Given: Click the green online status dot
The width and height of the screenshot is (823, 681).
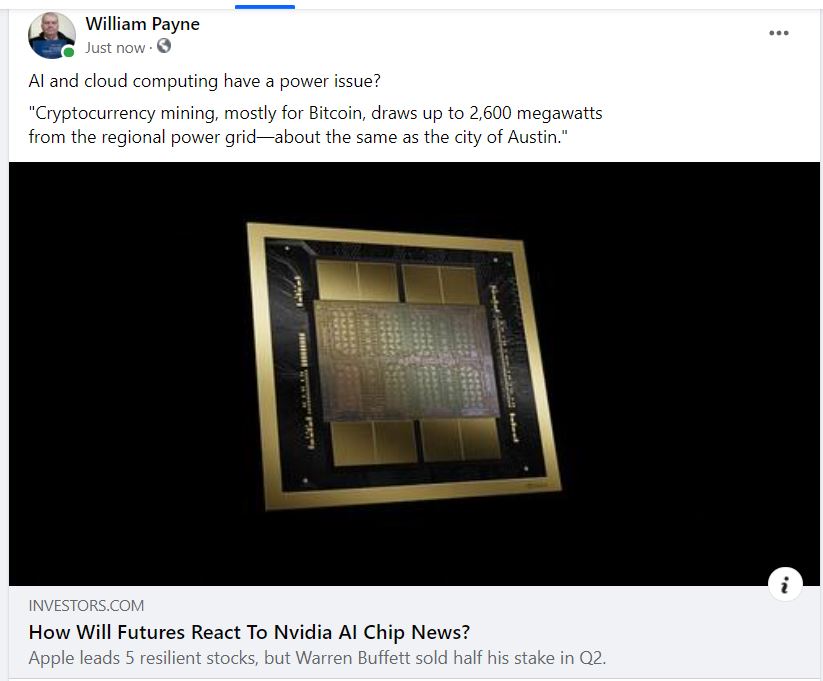Looking at the screenshot, I should [68, 52].
